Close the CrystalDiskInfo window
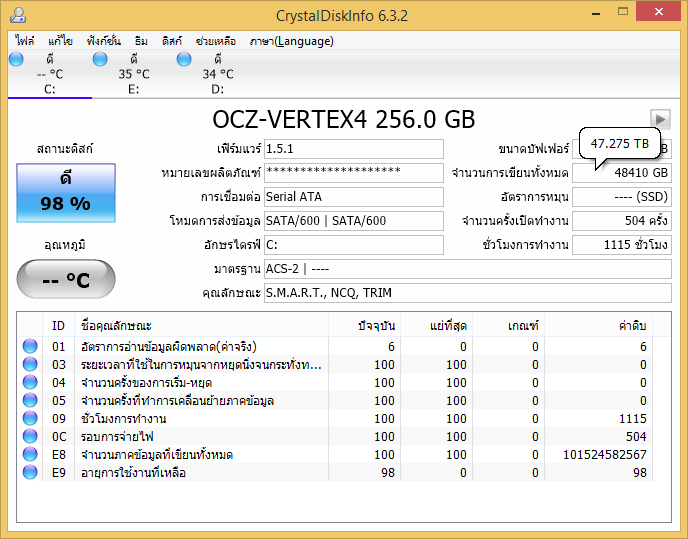This screenshot has height=539, width=688. [658, 11]
